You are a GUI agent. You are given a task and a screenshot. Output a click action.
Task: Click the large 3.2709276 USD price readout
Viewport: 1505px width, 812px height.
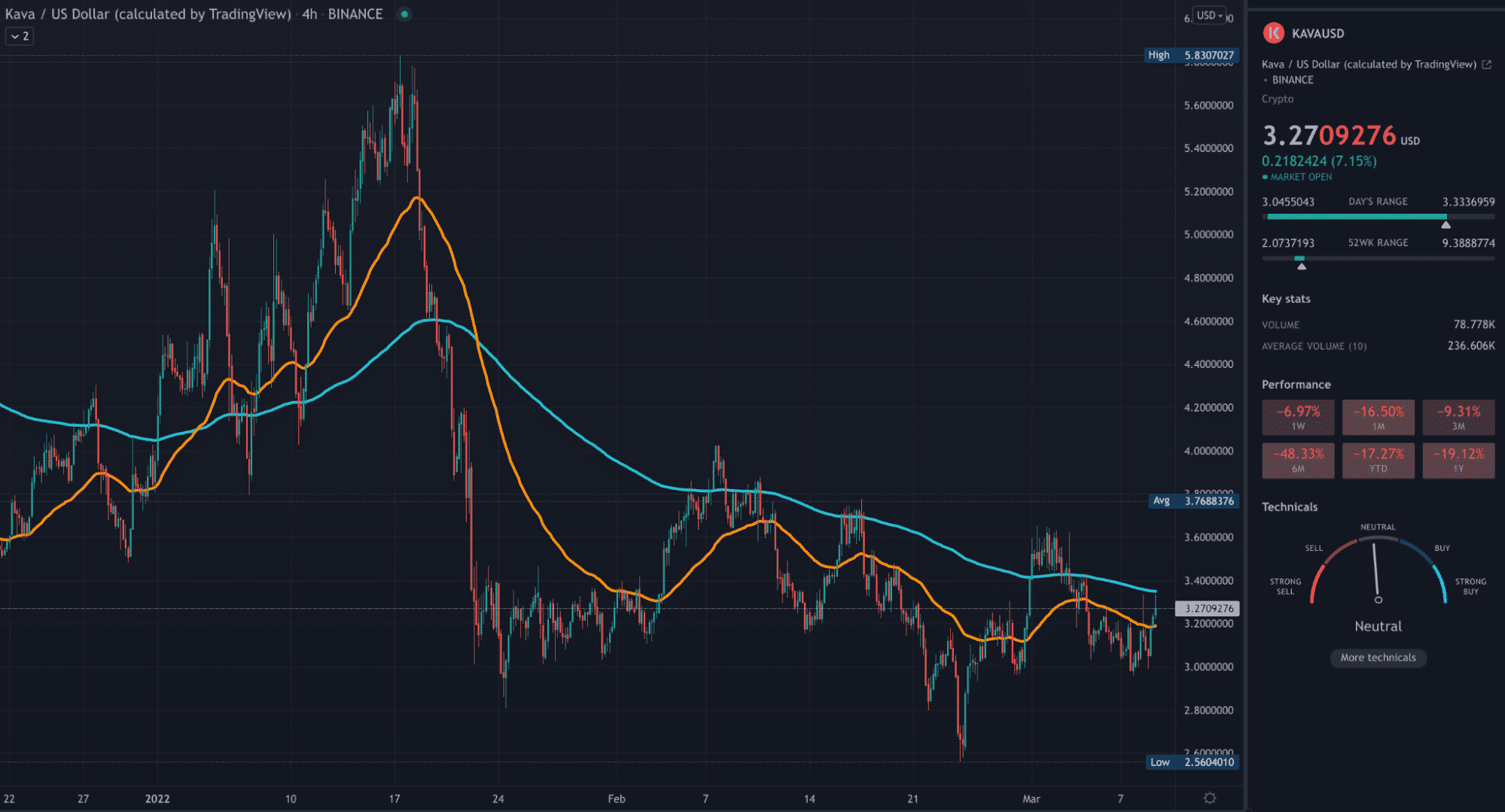pyautogui.click(x=1340, y=135)
